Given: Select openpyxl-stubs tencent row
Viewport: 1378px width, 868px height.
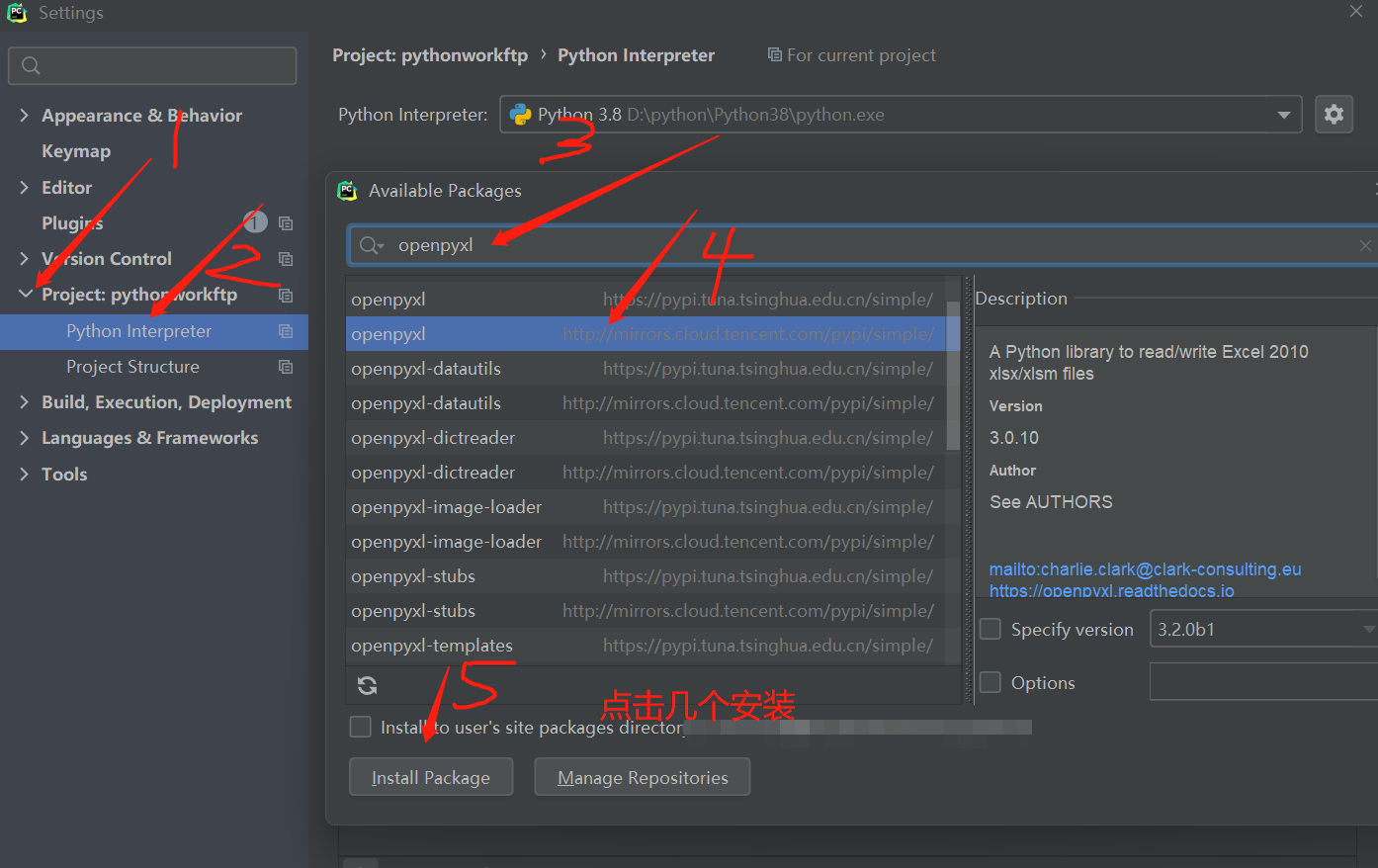Looking at the screenshot, I should coord(645,611).
